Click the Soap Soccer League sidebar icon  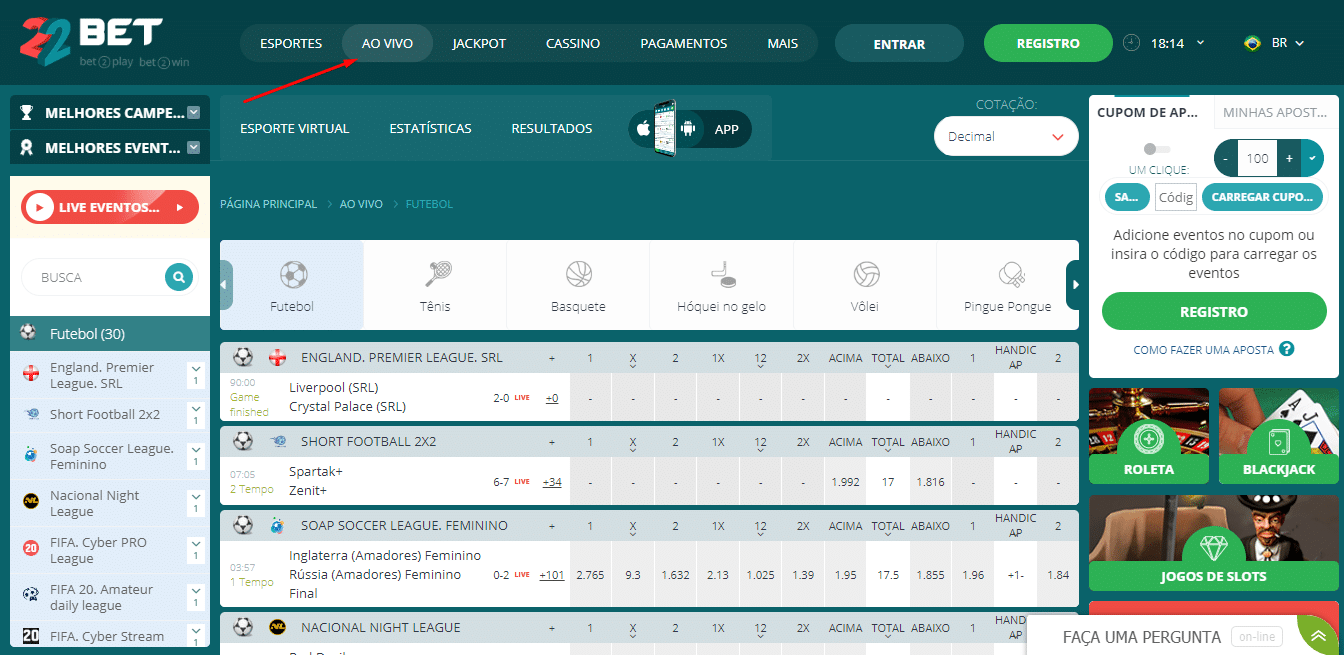tap(30, 456)
